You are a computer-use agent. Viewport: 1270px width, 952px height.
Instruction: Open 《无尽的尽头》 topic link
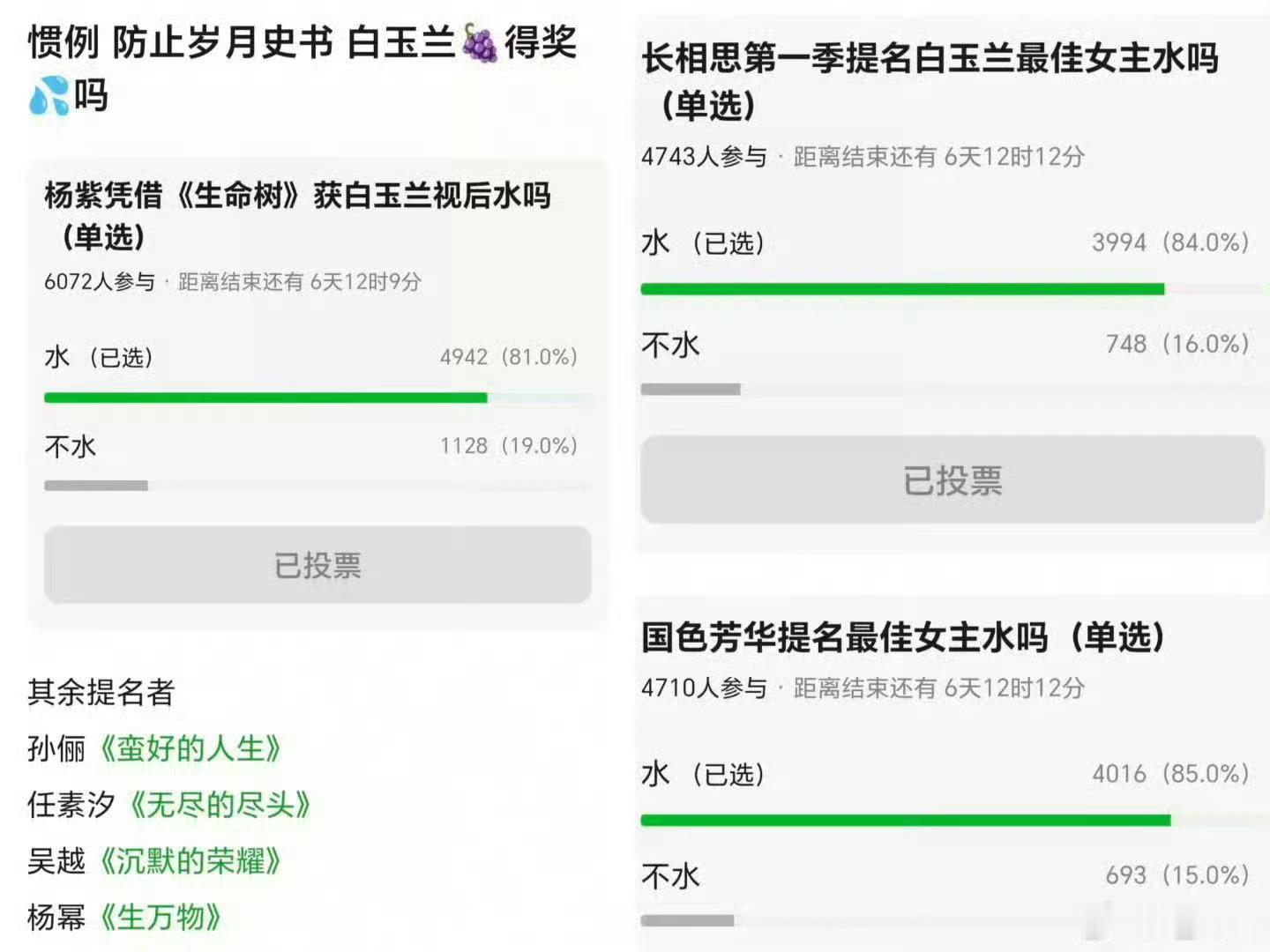point(219,804)
